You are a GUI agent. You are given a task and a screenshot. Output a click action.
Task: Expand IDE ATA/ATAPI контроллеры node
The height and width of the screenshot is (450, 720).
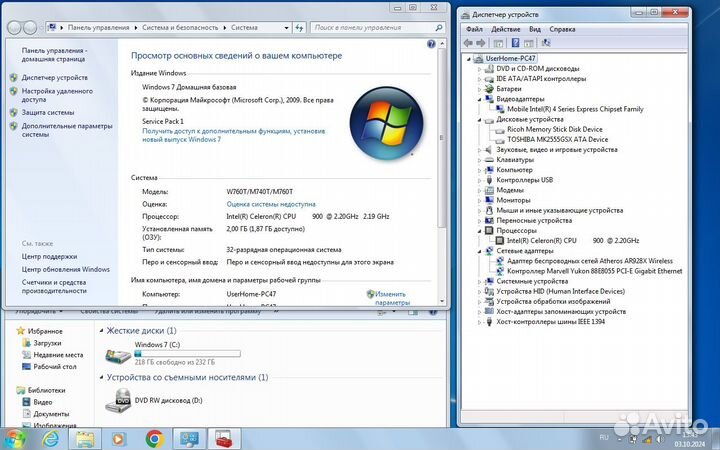point(479,79)
